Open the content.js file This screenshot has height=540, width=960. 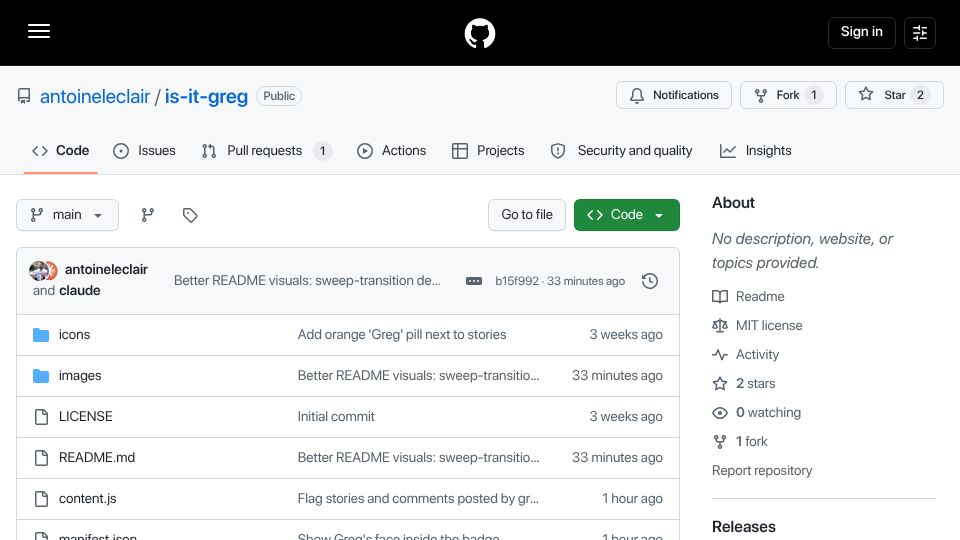coord(88,498)
